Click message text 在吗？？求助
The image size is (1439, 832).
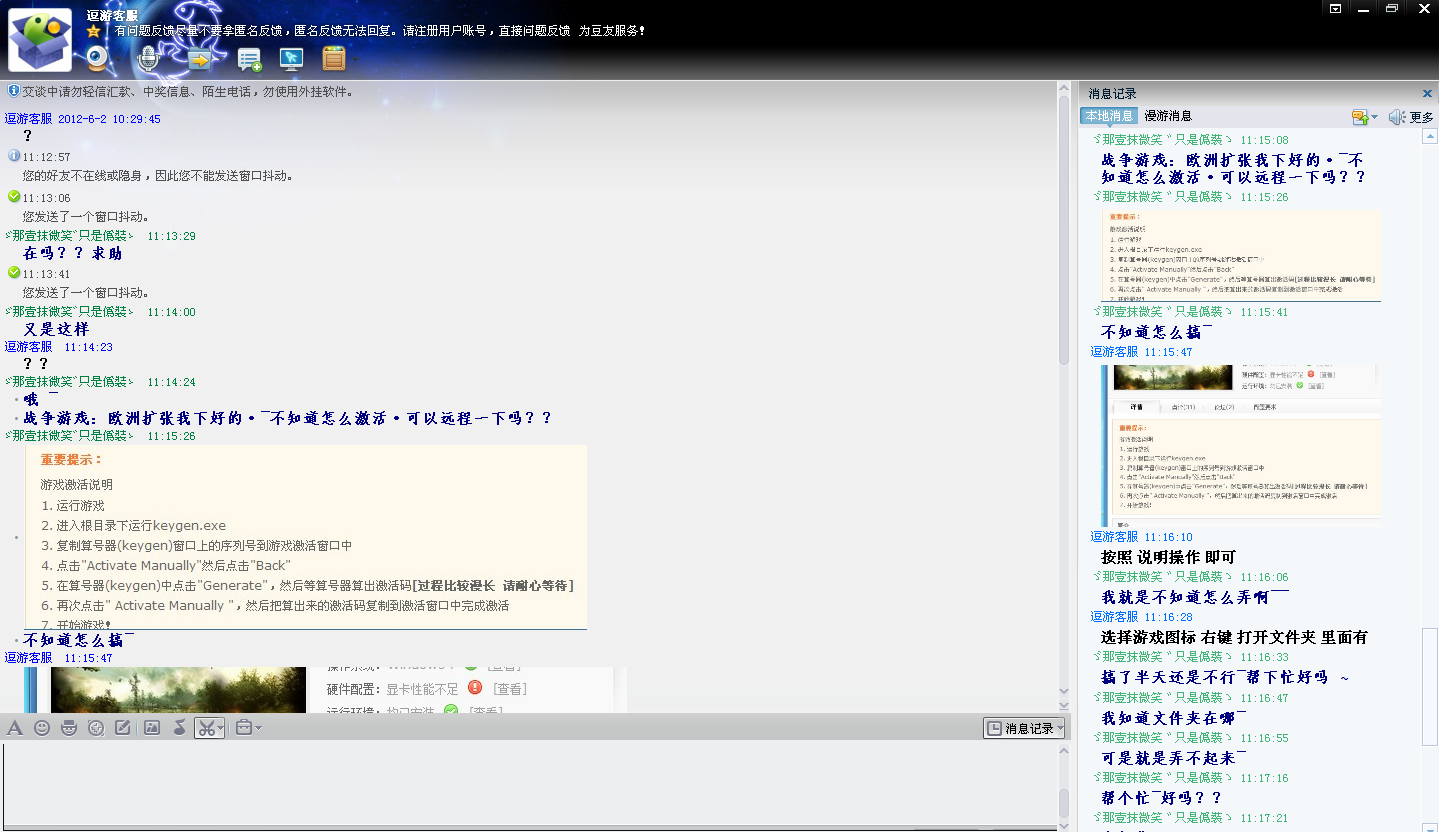click(x=73, y=254)
